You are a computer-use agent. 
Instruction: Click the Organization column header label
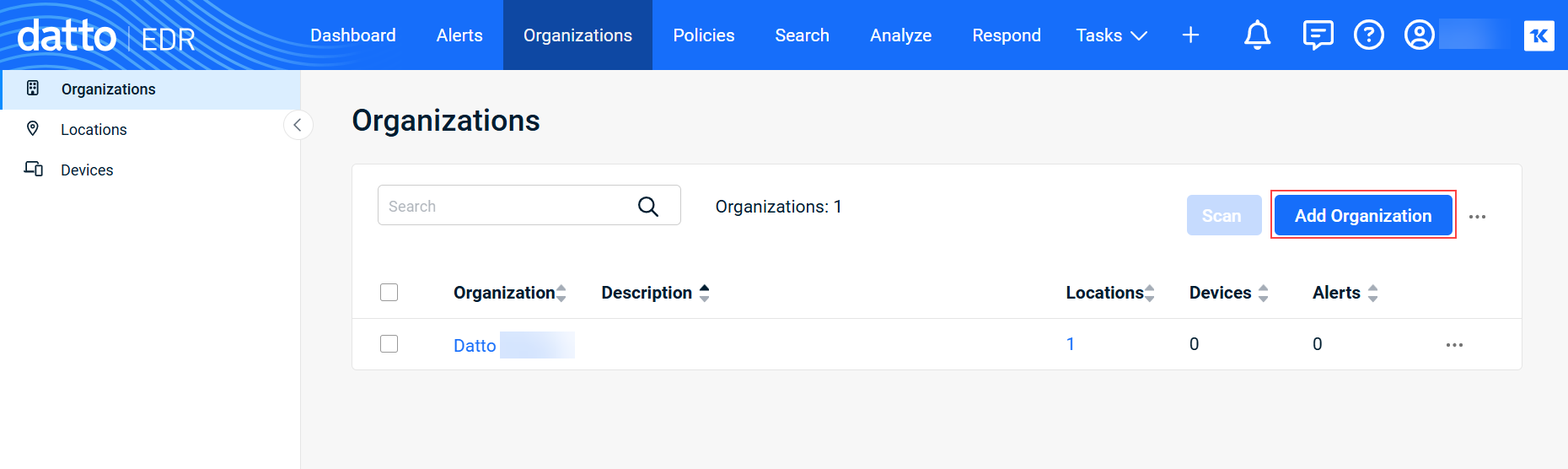(504, 293)
